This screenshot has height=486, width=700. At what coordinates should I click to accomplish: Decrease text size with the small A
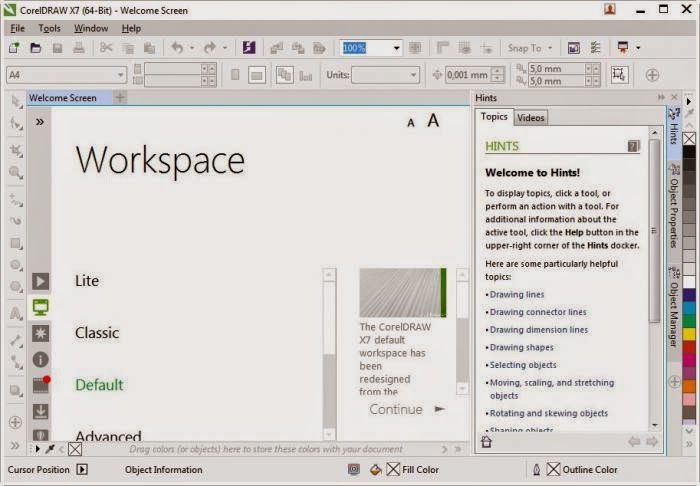click(411, 123)
